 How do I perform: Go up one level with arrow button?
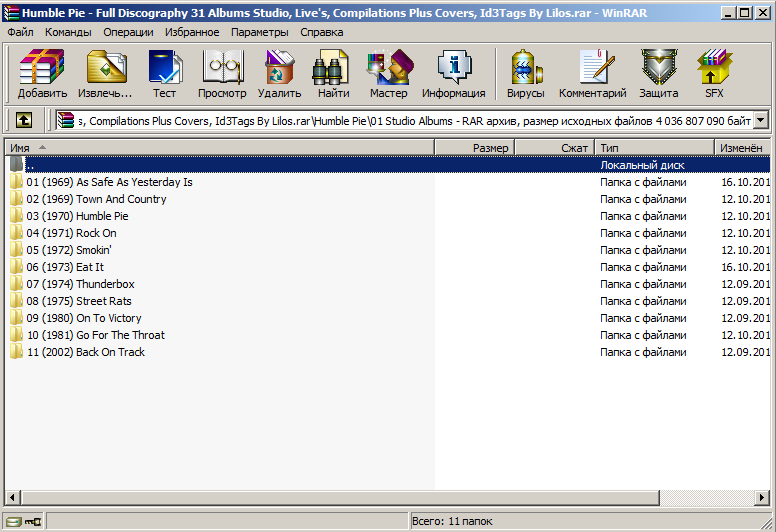point(24,120)
